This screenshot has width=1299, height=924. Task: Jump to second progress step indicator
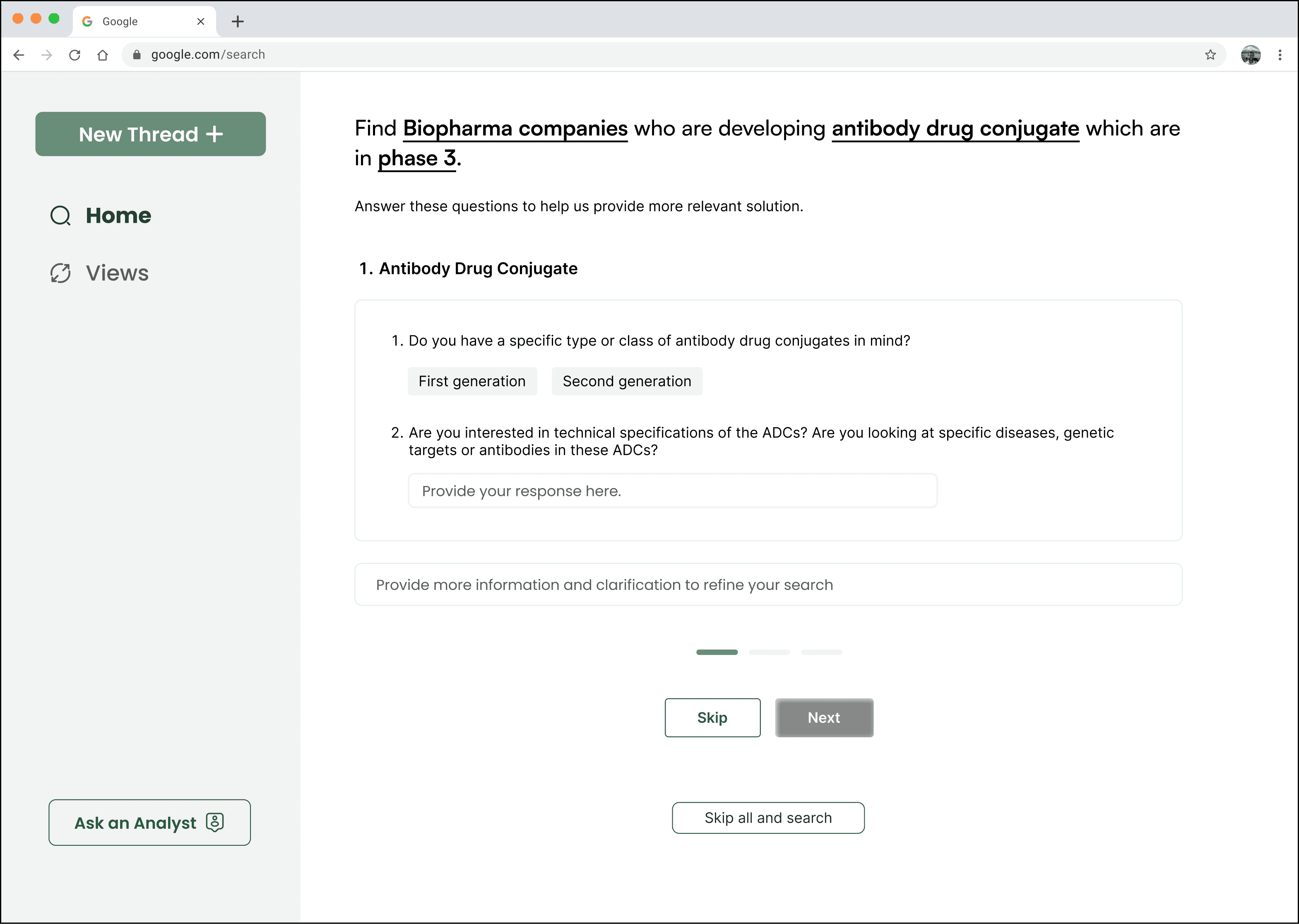coord(769,652)
